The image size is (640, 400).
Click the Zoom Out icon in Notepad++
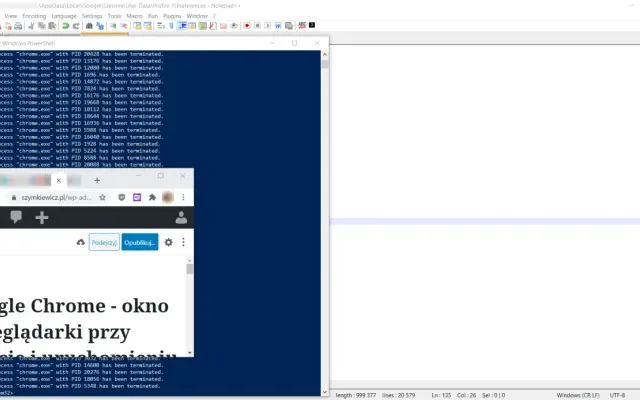[x=123, y=26]
